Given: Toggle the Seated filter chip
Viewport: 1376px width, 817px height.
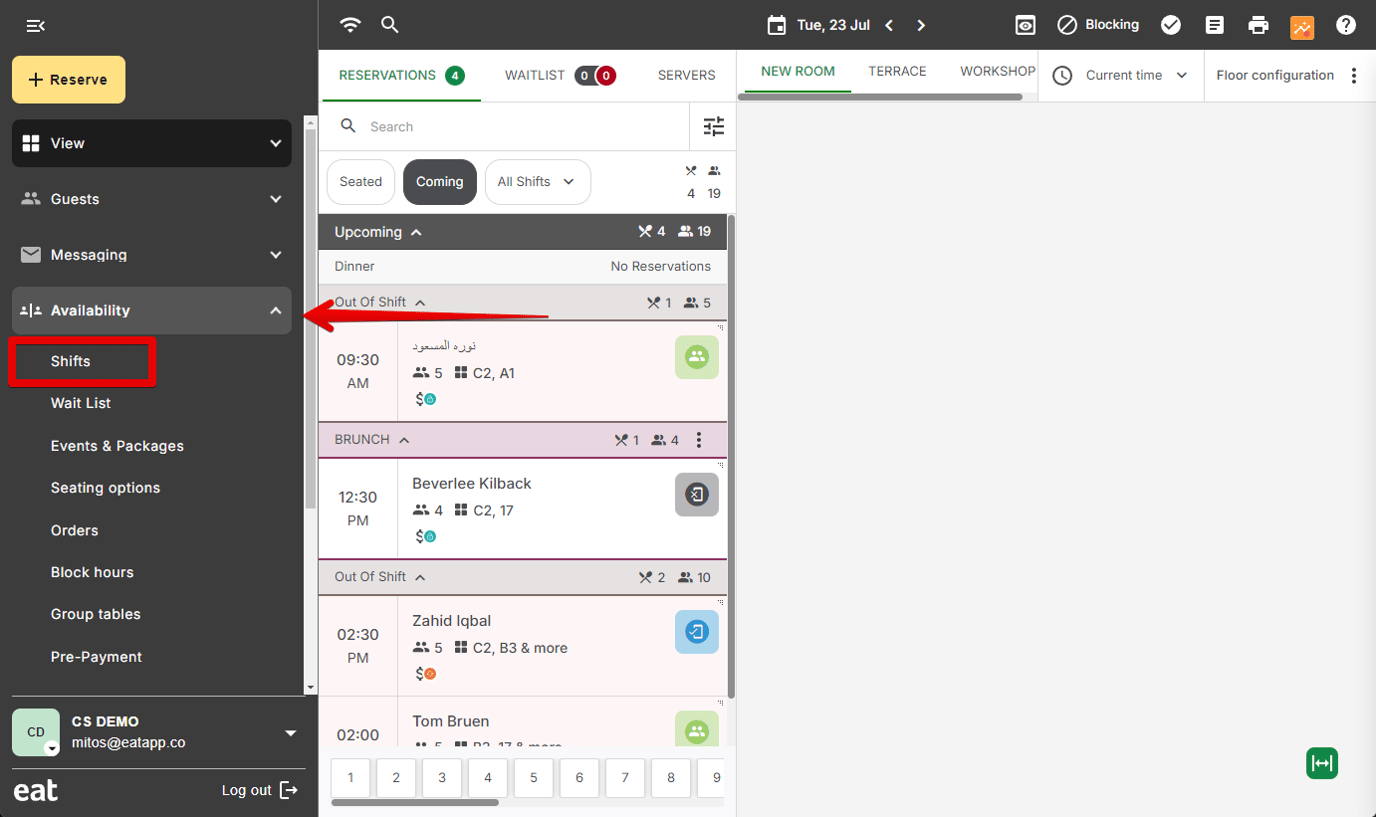Looking at the screenshot, I should (360, 182).
